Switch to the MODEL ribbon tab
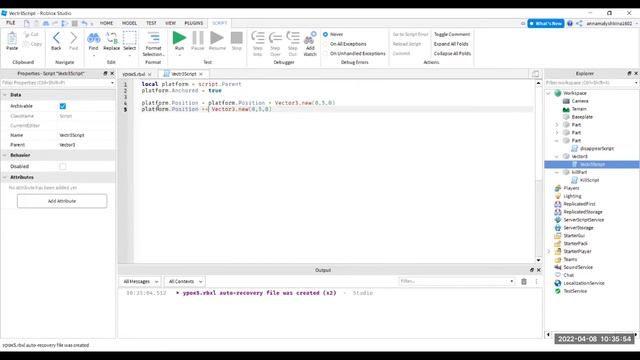Screen dimensions: 640x360 click(x=129, y=23)
